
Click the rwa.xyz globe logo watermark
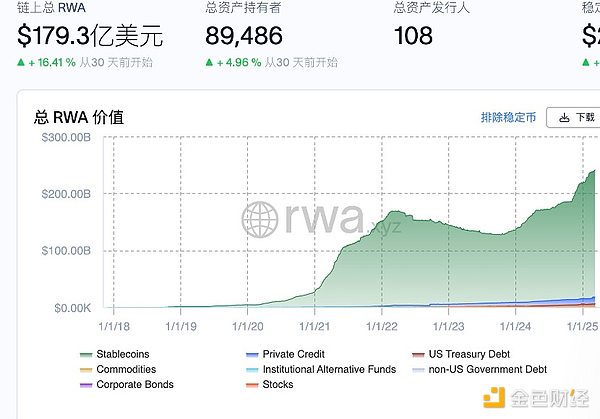pyautogui.click(x=262, y=219)
